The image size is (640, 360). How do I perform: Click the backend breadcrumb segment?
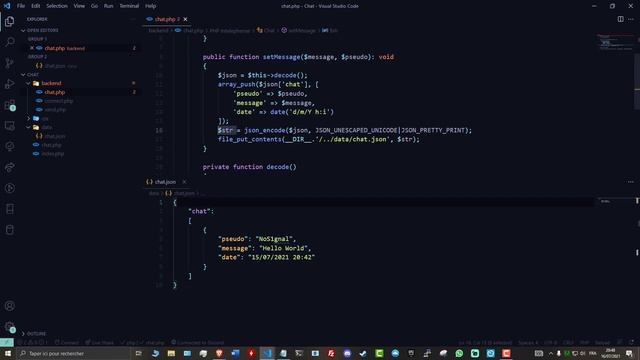coord(158,31)
